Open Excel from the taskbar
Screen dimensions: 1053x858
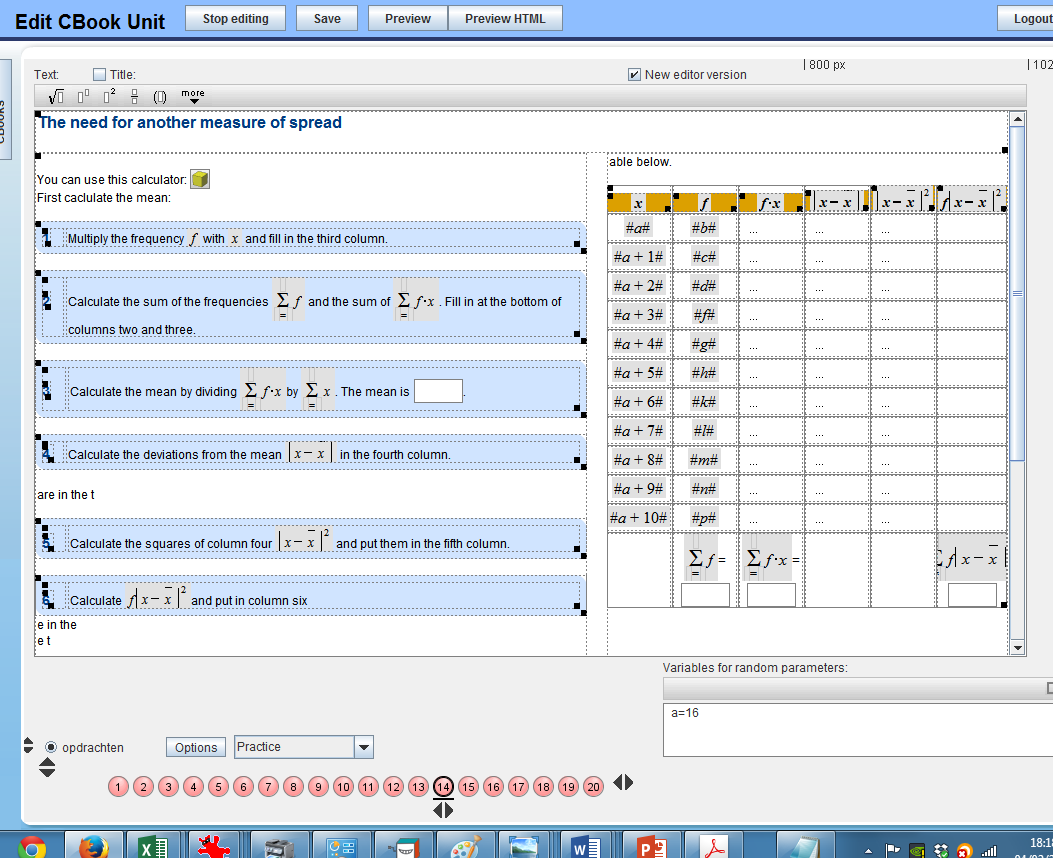click(152, 847)
